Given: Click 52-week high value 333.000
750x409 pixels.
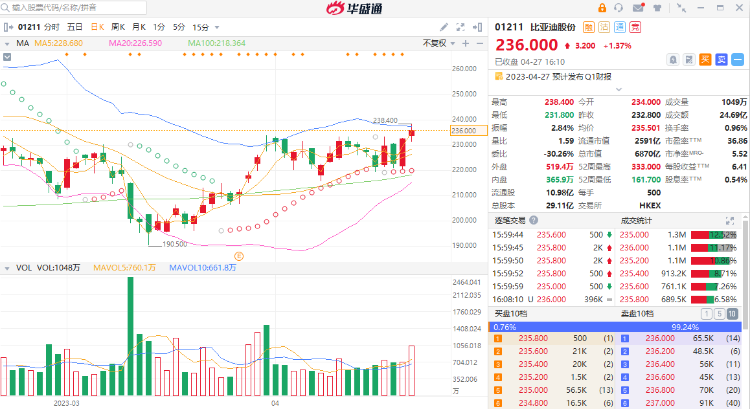Looking at the screenshot, I should (646, 166).
